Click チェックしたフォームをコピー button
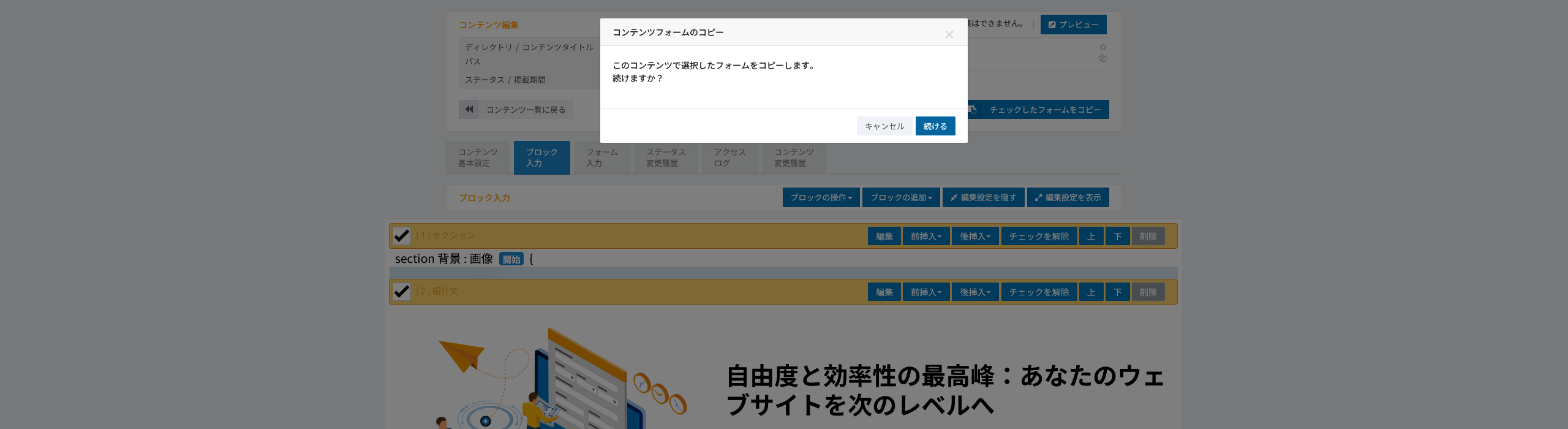Image resolution: width=1568 pixels, height=429 pixels. pyautogui.click(x=1038, y=110)
